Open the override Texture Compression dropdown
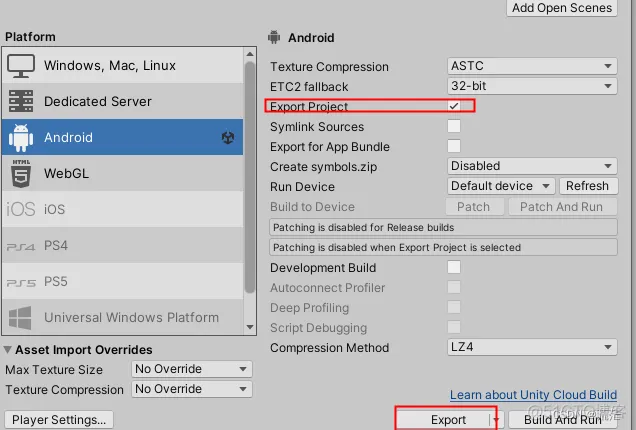This screenshot has height=430, width=636. [x=191, y=389]
